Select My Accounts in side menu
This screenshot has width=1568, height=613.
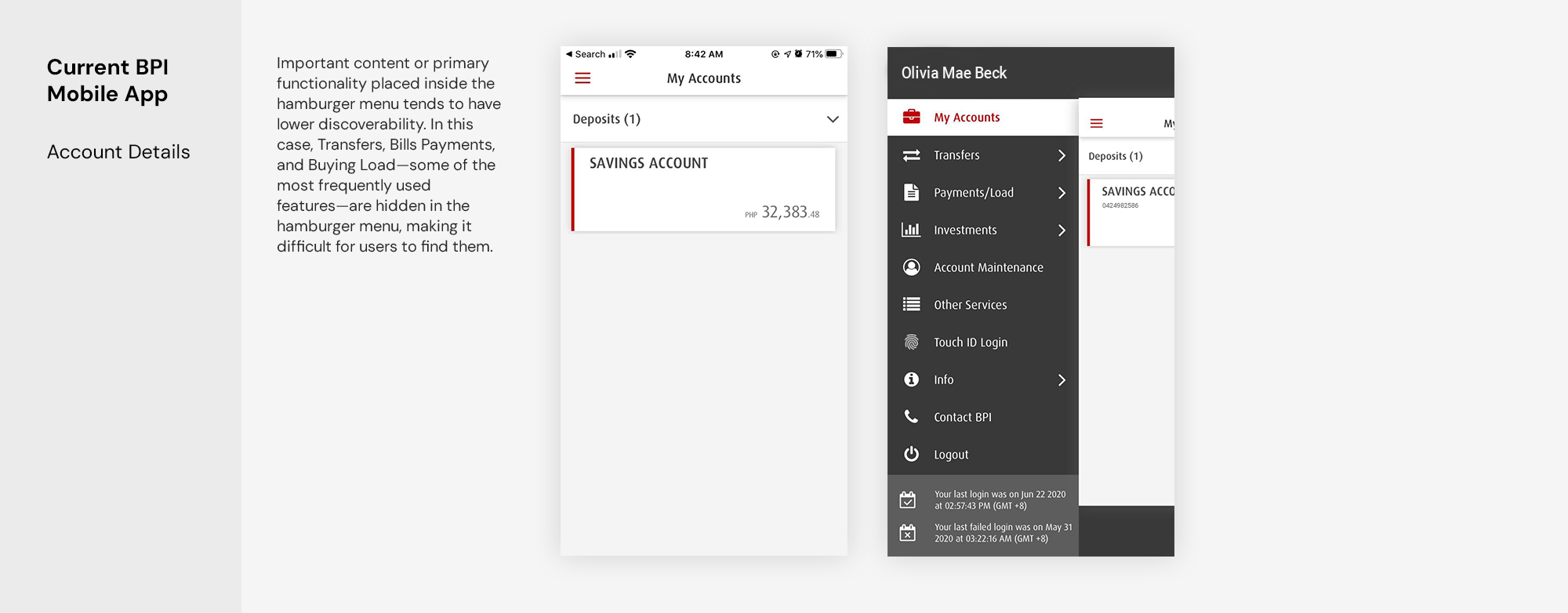coord(983,118)
